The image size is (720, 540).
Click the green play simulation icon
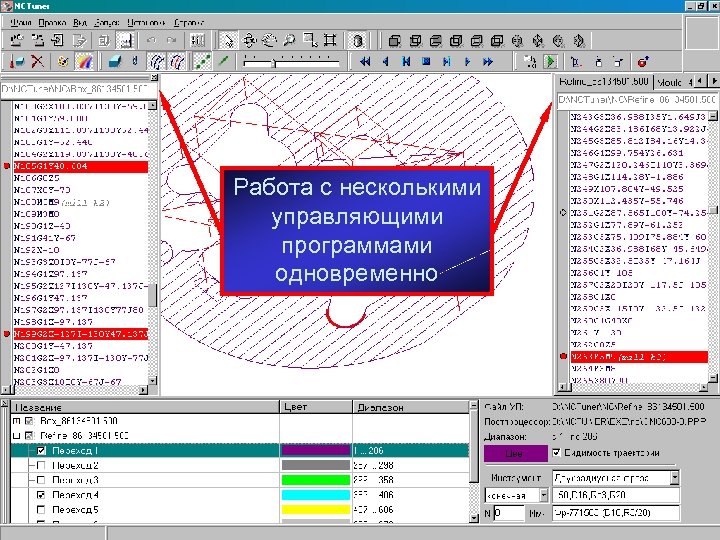coord(551,61)
